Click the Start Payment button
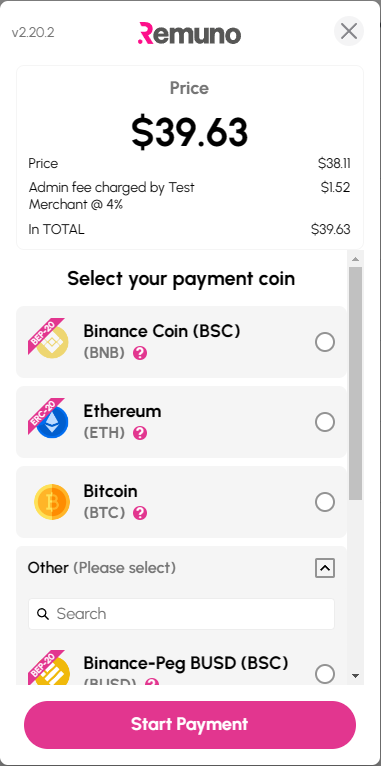 (190, 724)
